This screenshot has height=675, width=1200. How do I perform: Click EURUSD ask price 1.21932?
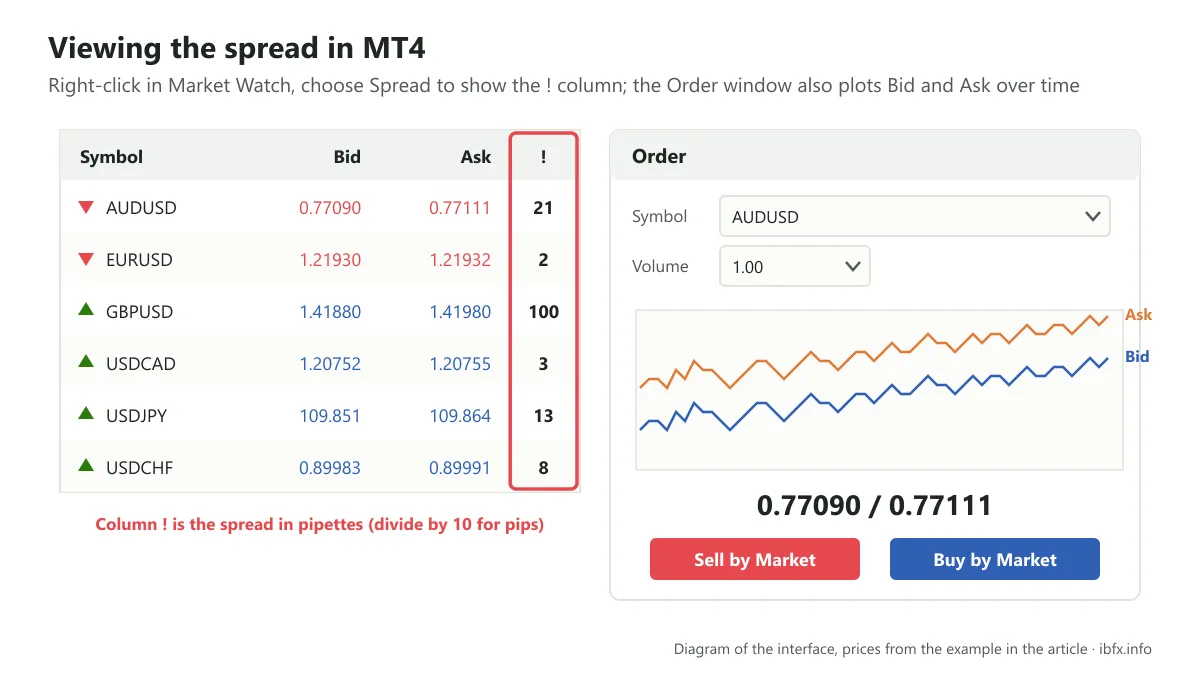(x=460, y=260)
